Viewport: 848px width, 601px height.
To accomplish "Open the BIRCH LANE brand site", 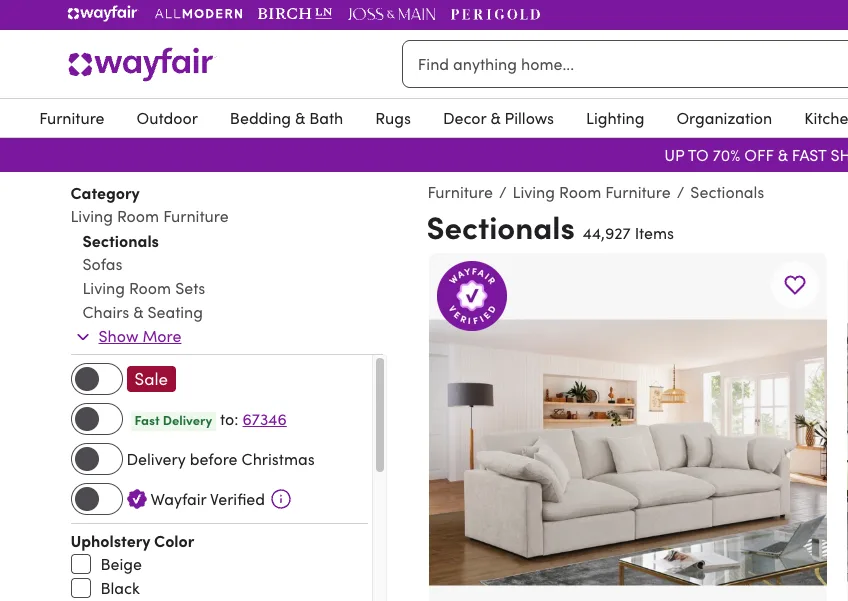I will 294,14.
